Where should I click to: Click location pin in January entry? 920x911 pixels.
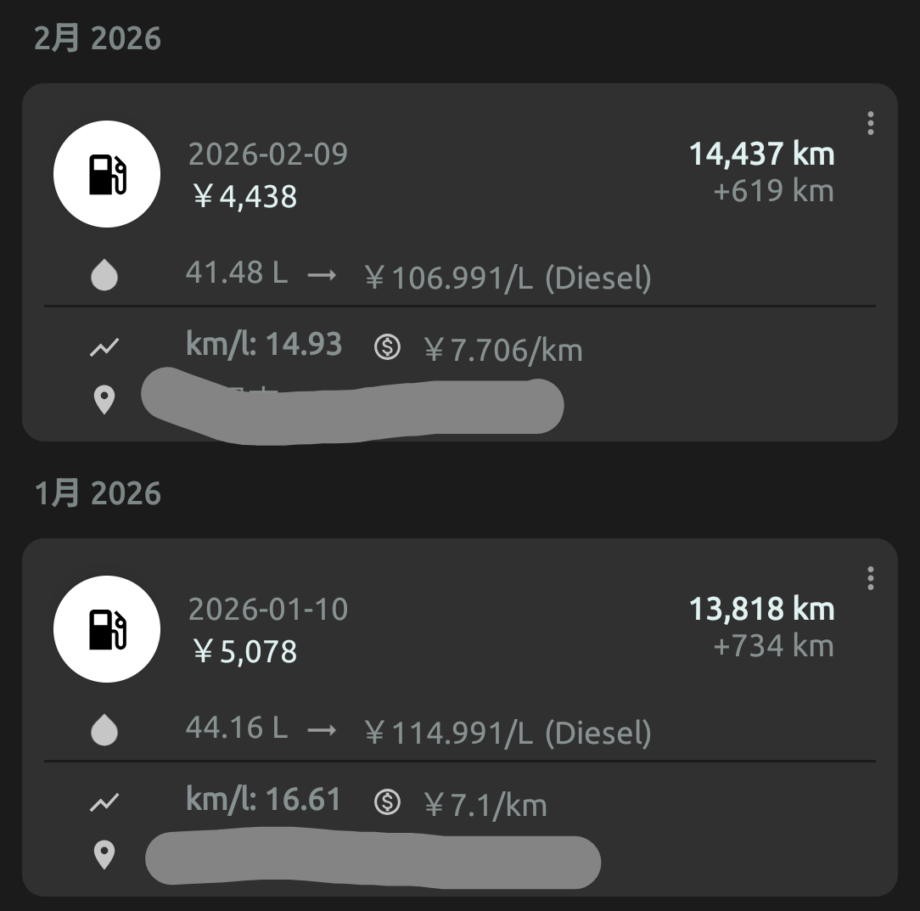104,855
